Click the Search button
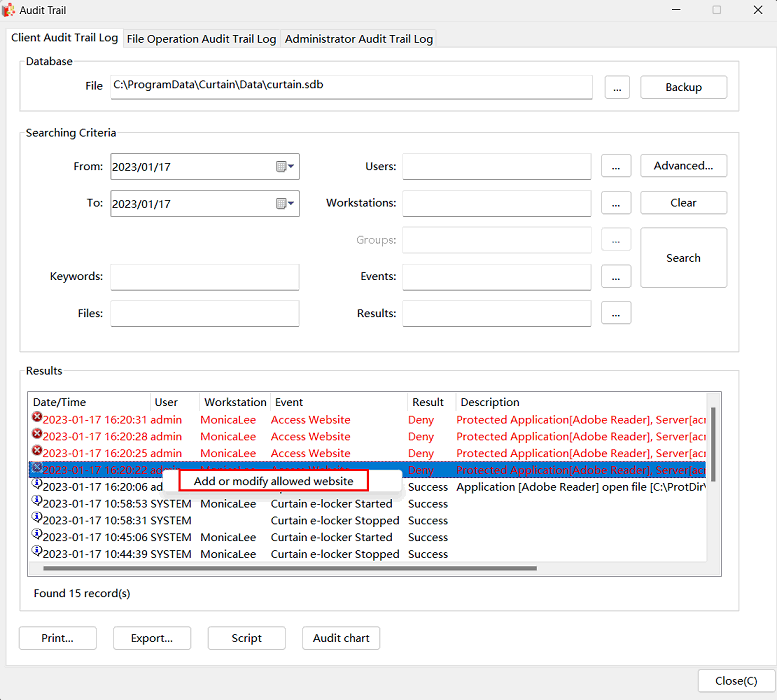Image resolution: width=777 pixels, height=700 pixels. pos(683,258)
